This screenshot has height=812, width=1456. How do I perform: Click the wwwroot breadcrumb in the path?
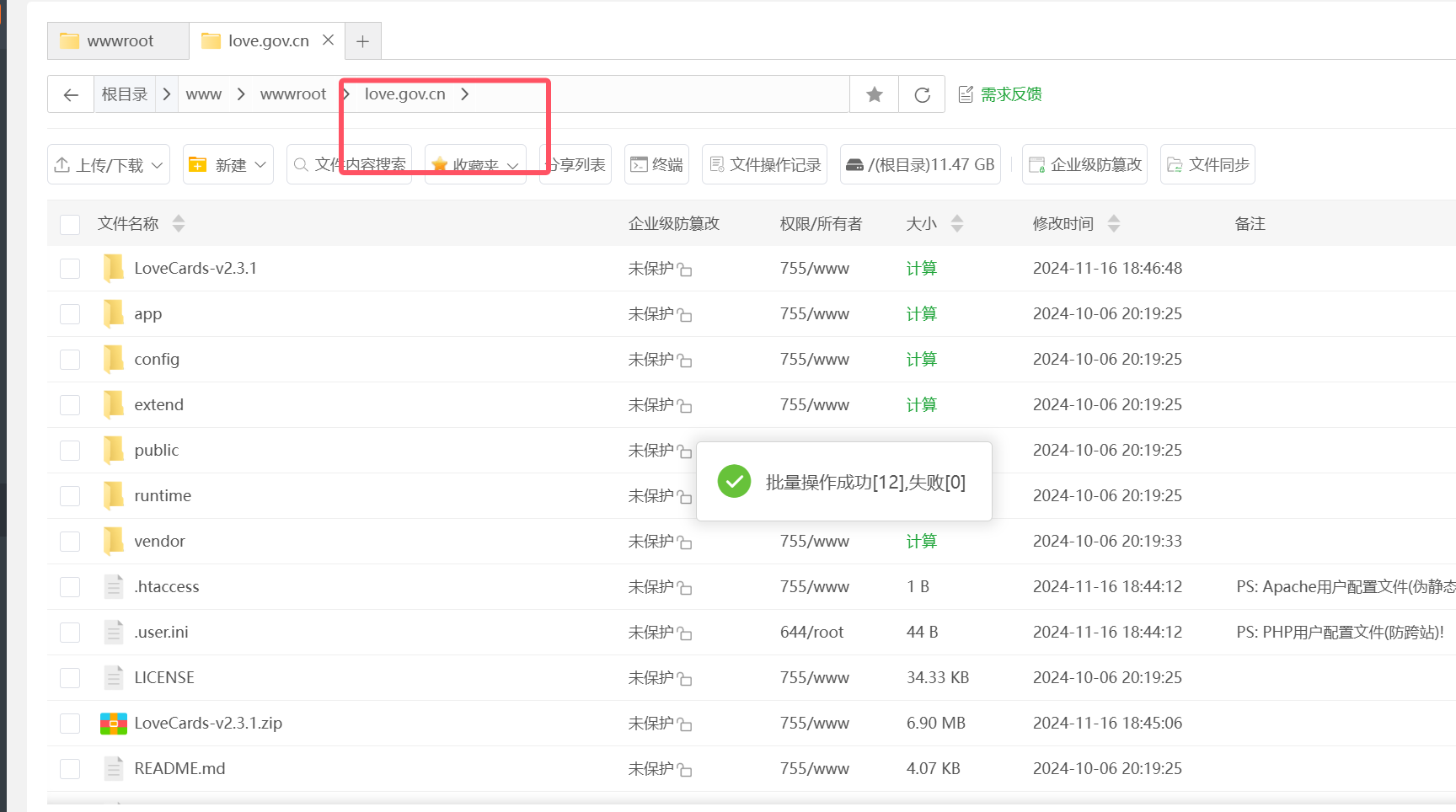click(x=292, y=94)
